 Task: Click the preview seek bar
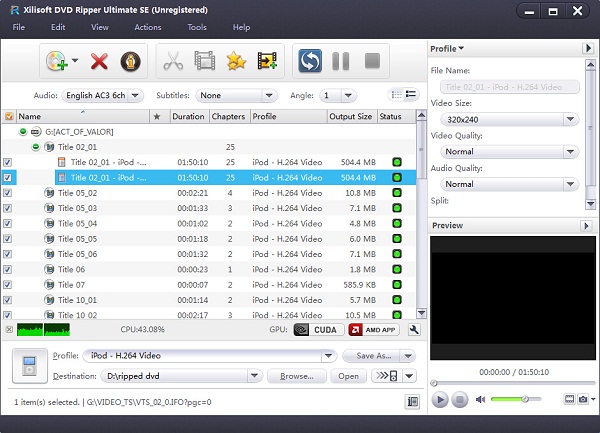coord(514,383)
